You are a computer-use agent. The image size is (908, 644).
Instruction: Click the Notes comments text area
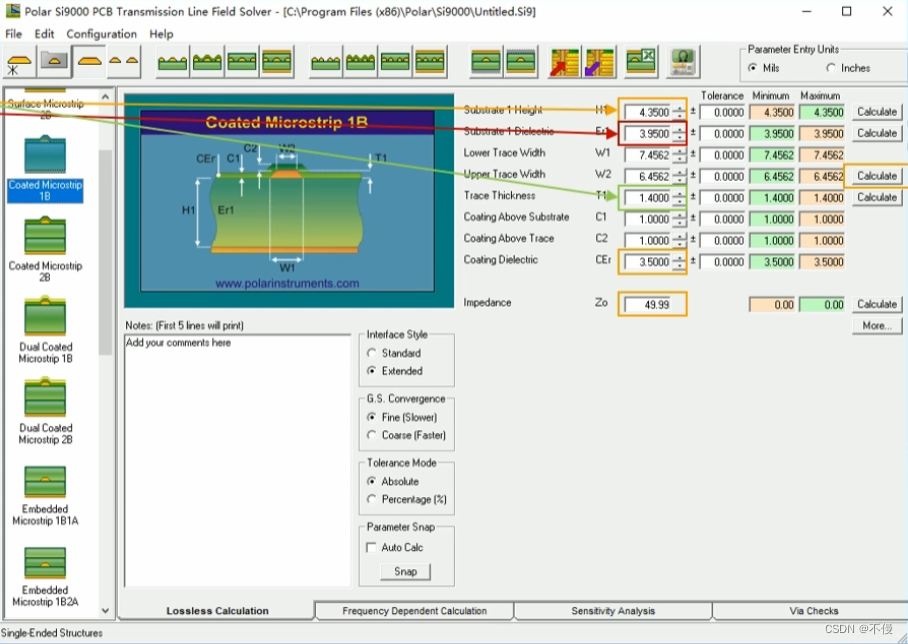237,460
